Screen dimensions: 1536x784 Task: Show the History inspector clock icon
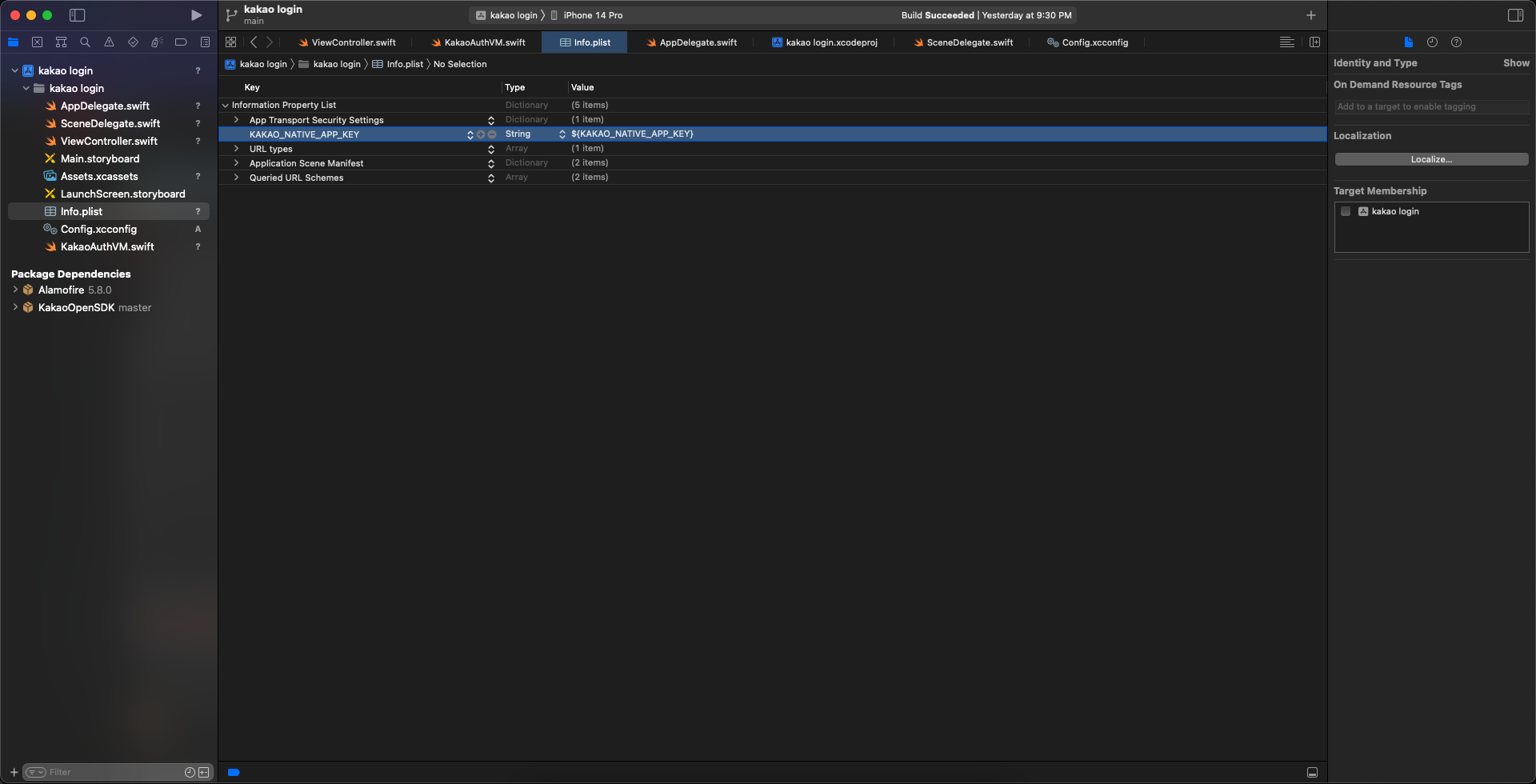tap(1433, 42)
